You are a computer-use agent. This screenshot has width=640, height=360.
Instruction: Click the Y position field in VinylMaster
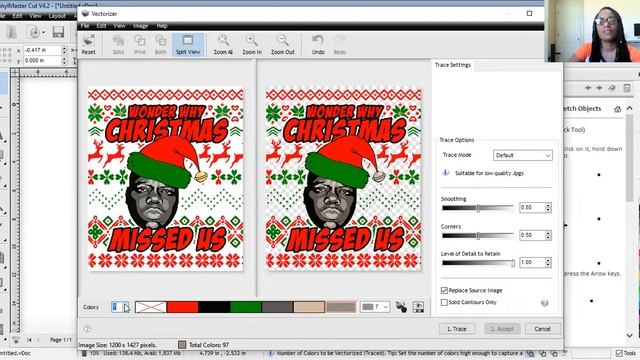42,60
